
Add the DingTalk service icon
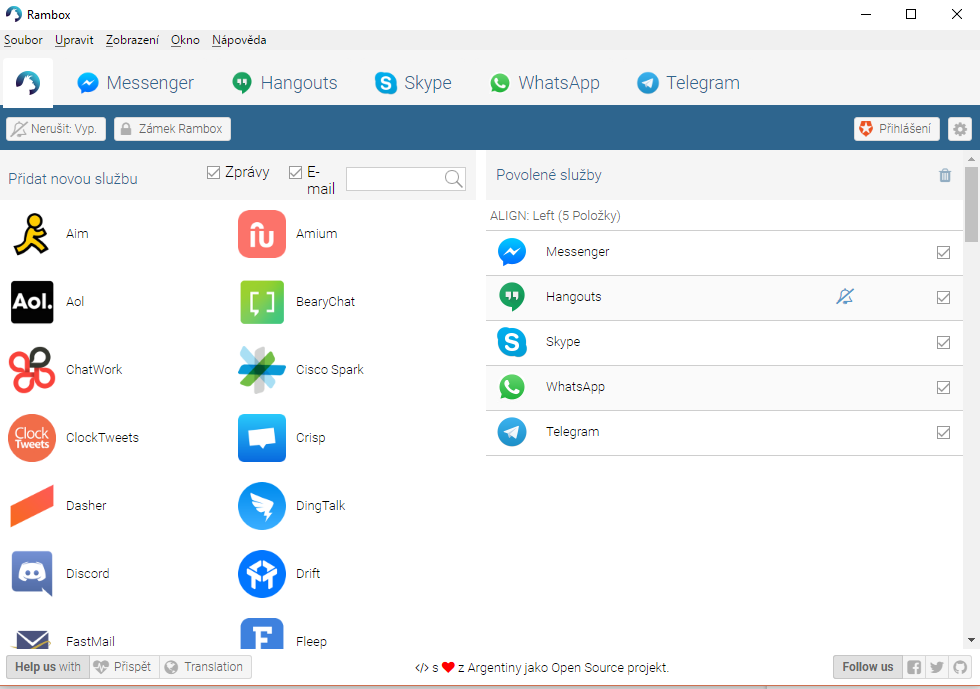tap(262, 506)
